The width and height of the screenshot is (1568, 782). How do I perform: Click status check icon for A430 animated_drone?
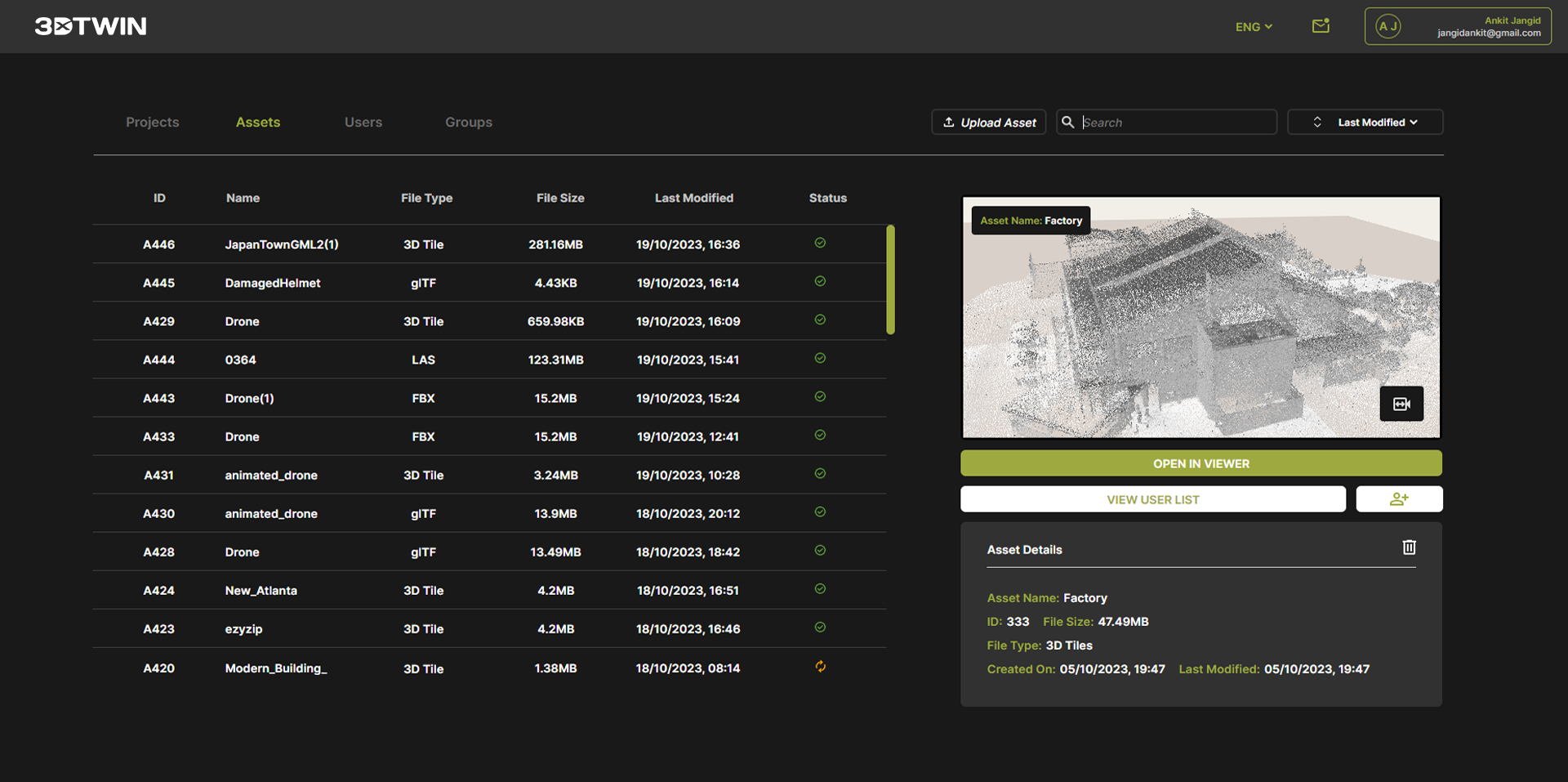pyautogui.click(x=820, y=512)
